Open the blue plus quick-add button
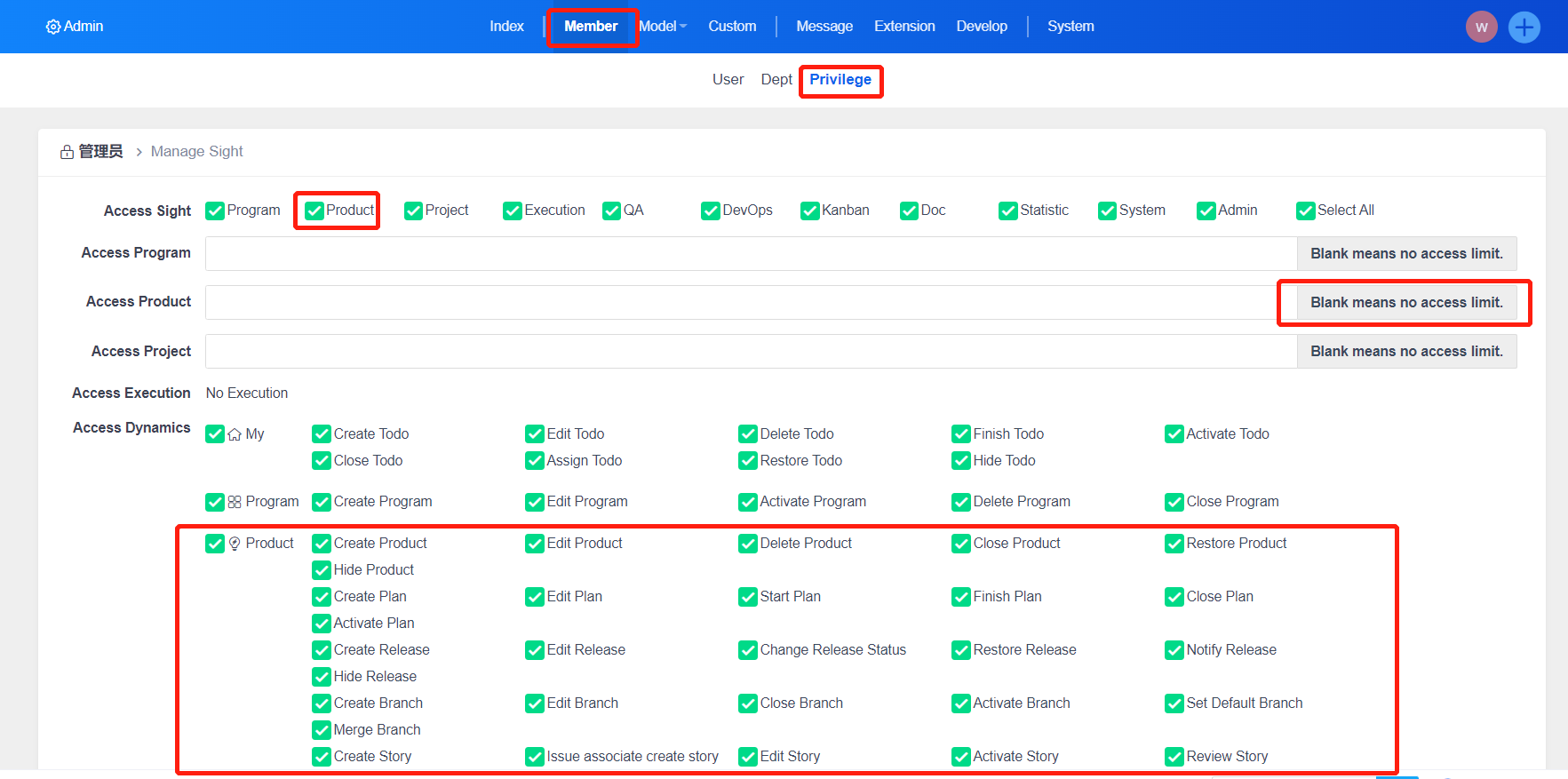Image resolution: width=1568 pixels, height=779 pixels. tap(1524, 27)
